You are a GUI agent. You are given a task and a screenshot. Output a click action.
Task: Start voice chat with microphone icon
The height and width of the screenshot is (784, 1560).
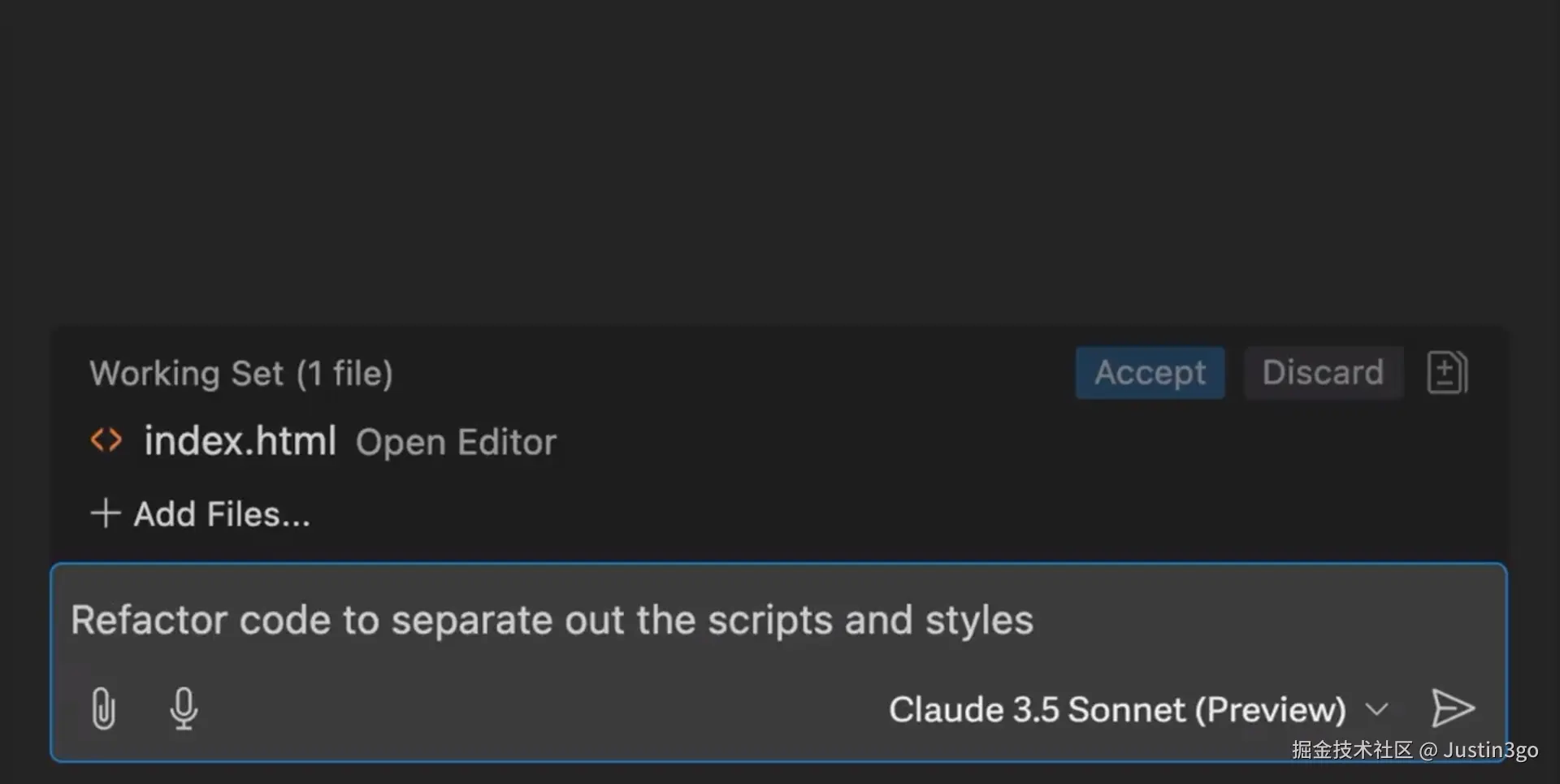(x=184, y=708)
